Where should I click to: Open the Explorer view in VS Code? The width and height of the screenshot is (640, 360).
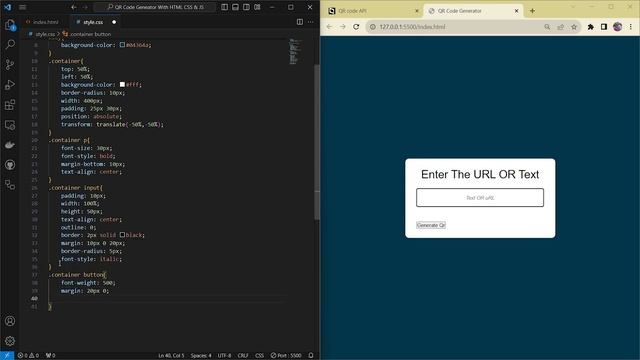(x=10, y=25)
